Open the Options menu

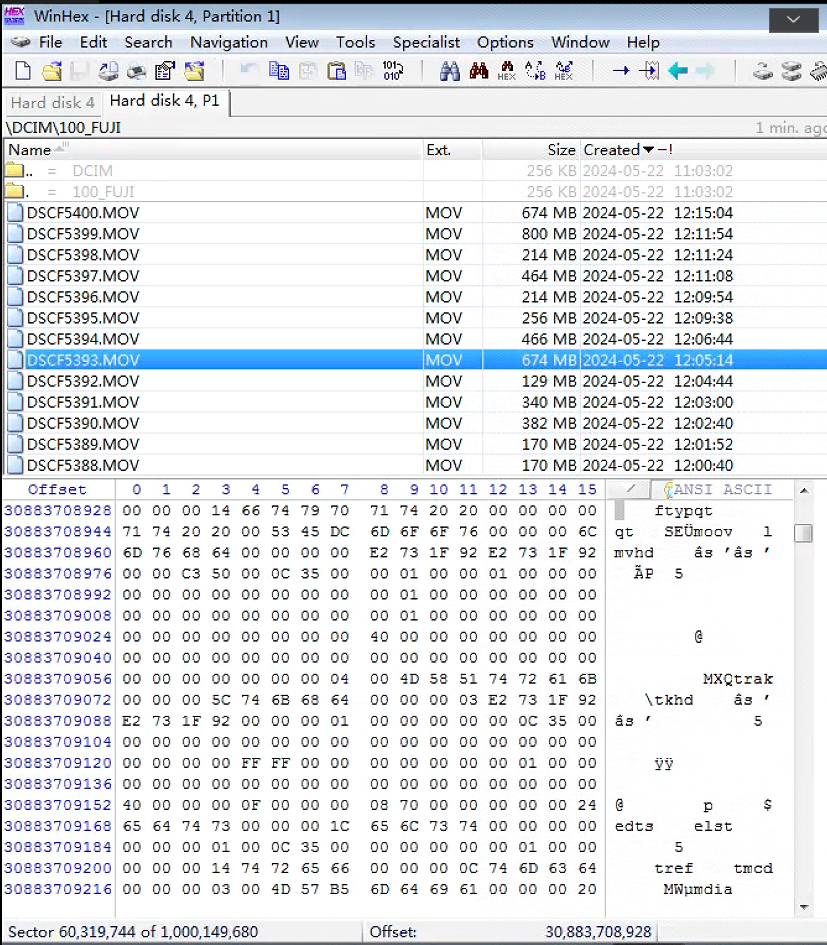(505, 42)
